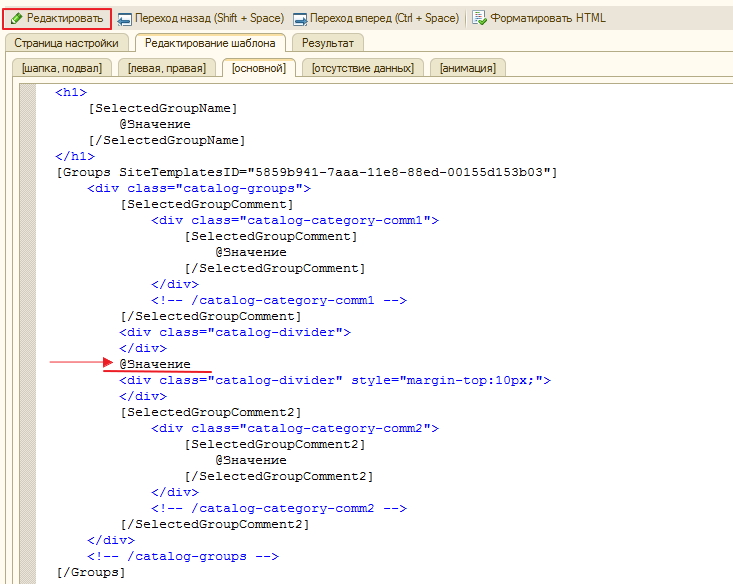This screenshot has height=584, width=733.
Task: Click the [Groups SiteTemplatesID=...] line
Action: click(x=307, y=172)
